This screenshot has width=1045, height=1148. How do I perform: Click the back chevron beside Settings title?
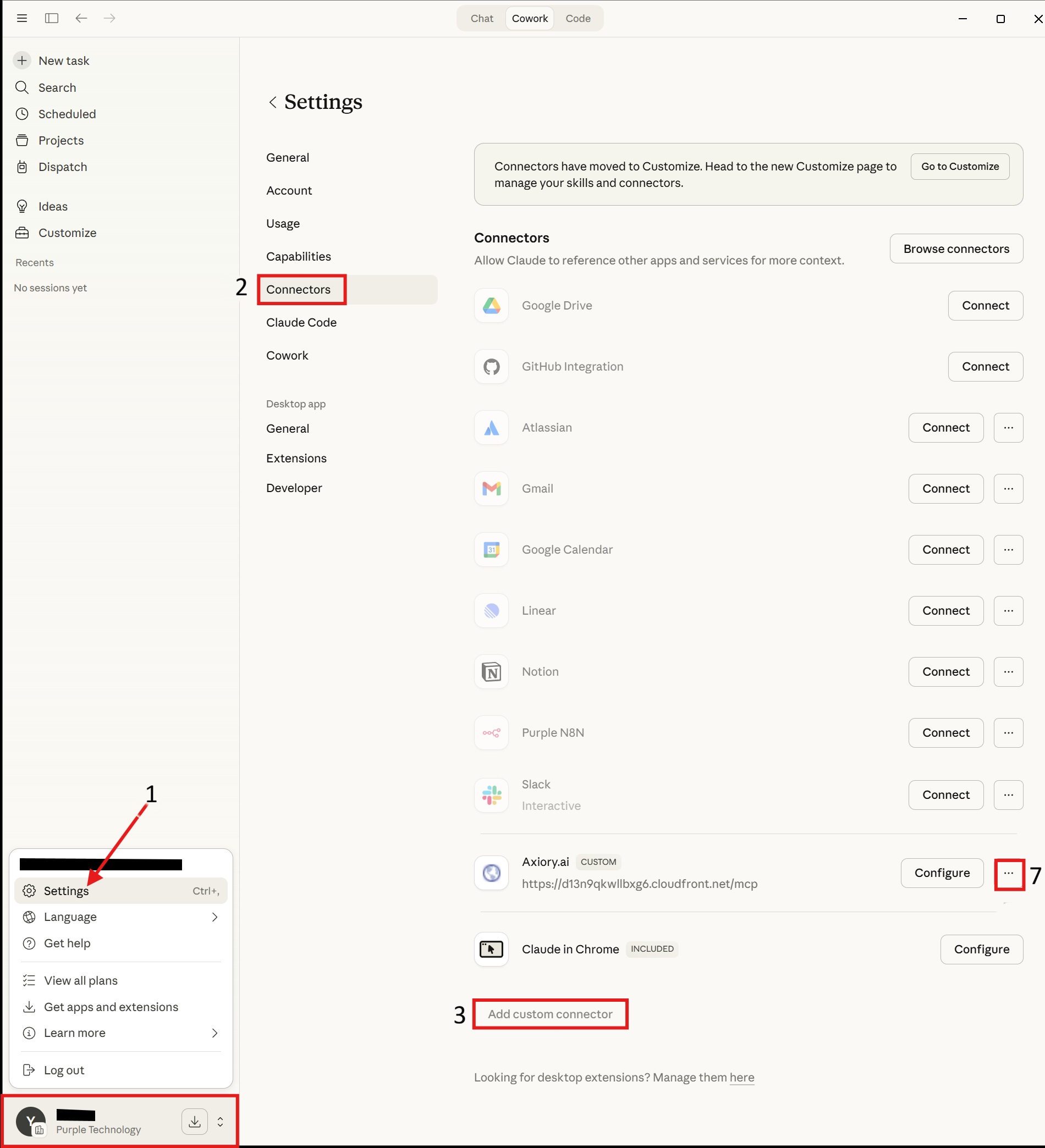pos(273,102)
